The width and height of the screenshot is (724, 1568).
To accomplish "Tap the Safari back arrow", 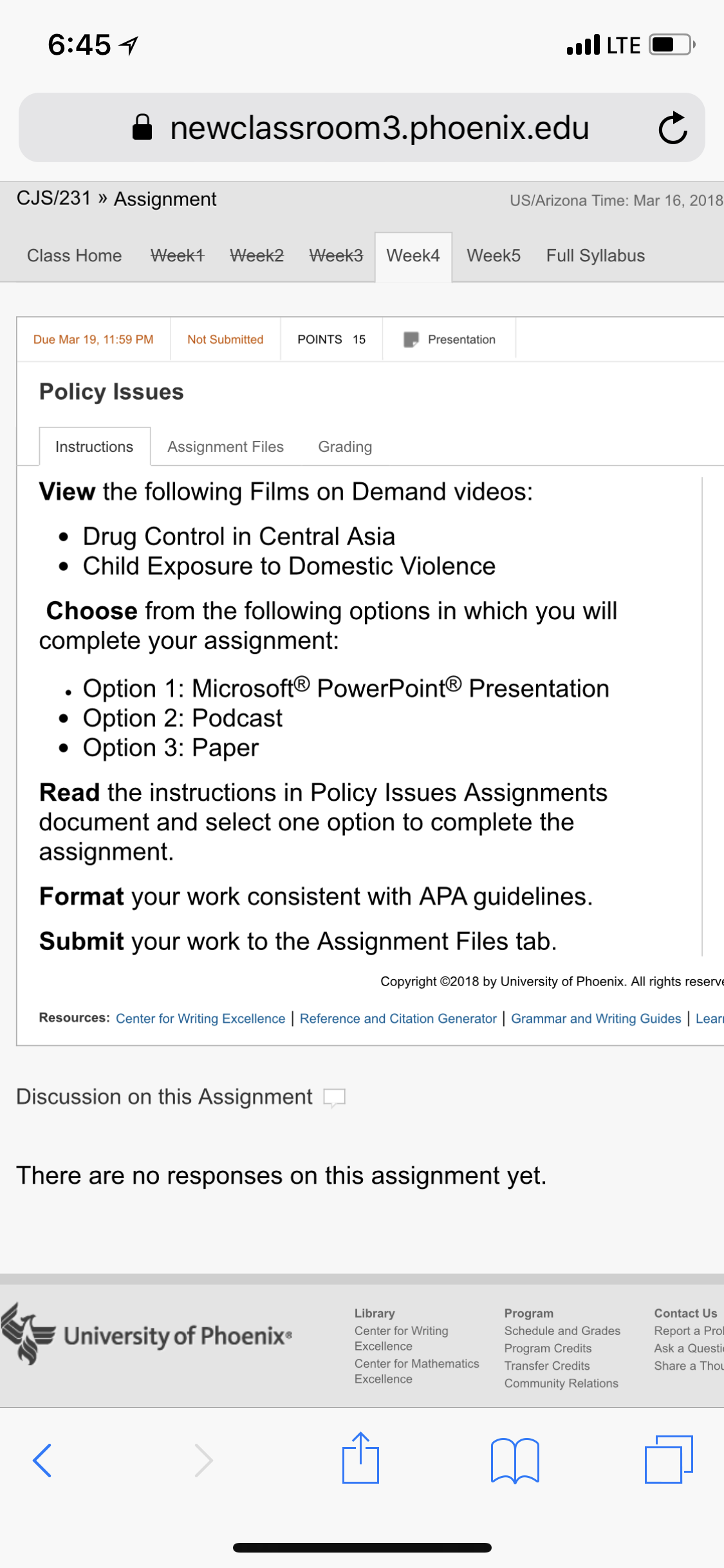I will (x=42, y=1460).
